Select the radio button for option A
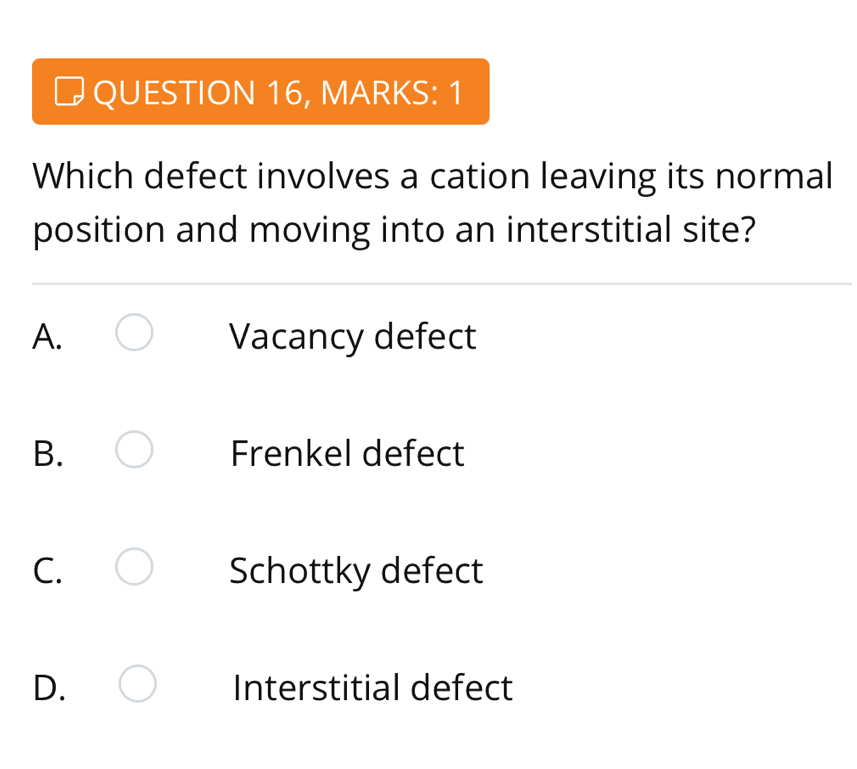This screenshot has width=857, height=769. coord(134,334)
